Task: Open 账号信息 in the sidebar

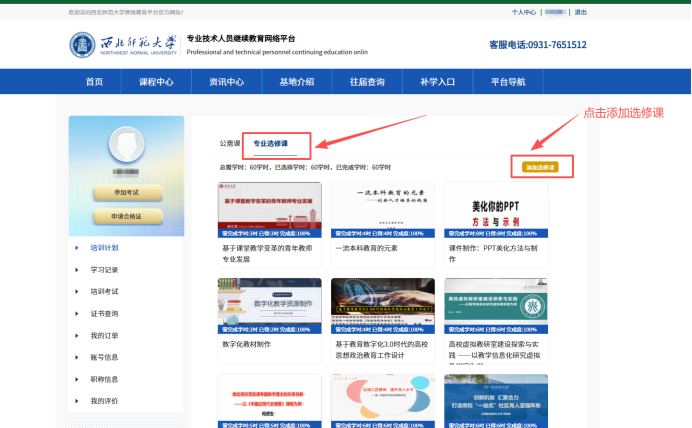Action: click(x=105, y=357)
